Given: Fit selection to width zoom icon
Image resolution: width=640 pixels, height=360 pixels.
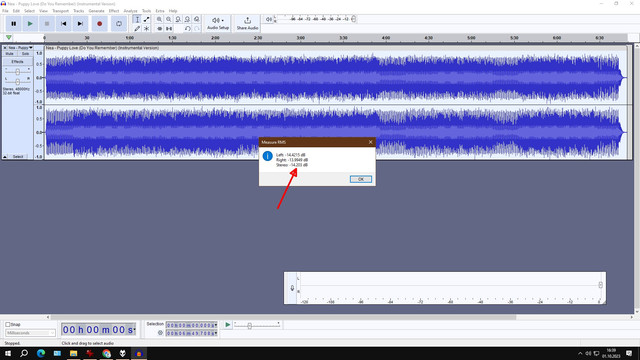Looking at the screenshot, I should coord(178,19).
